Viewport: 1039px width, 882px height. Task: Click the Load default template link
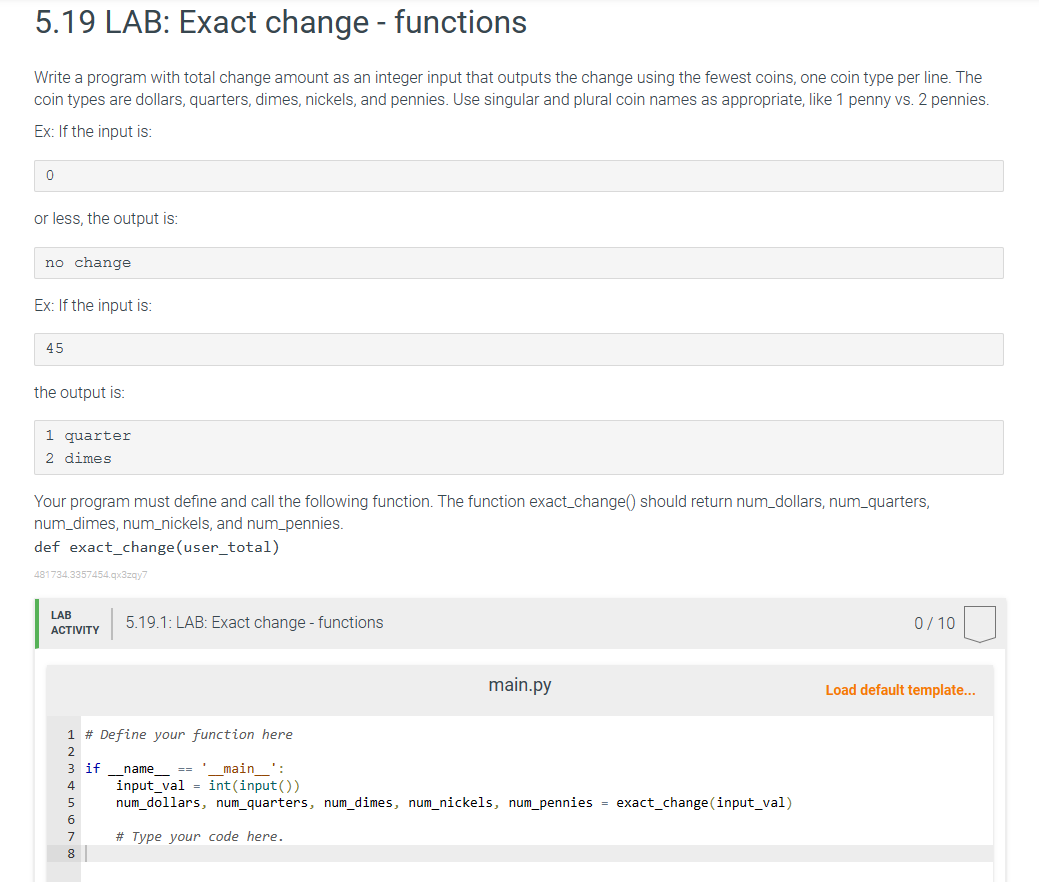(900, 690)
